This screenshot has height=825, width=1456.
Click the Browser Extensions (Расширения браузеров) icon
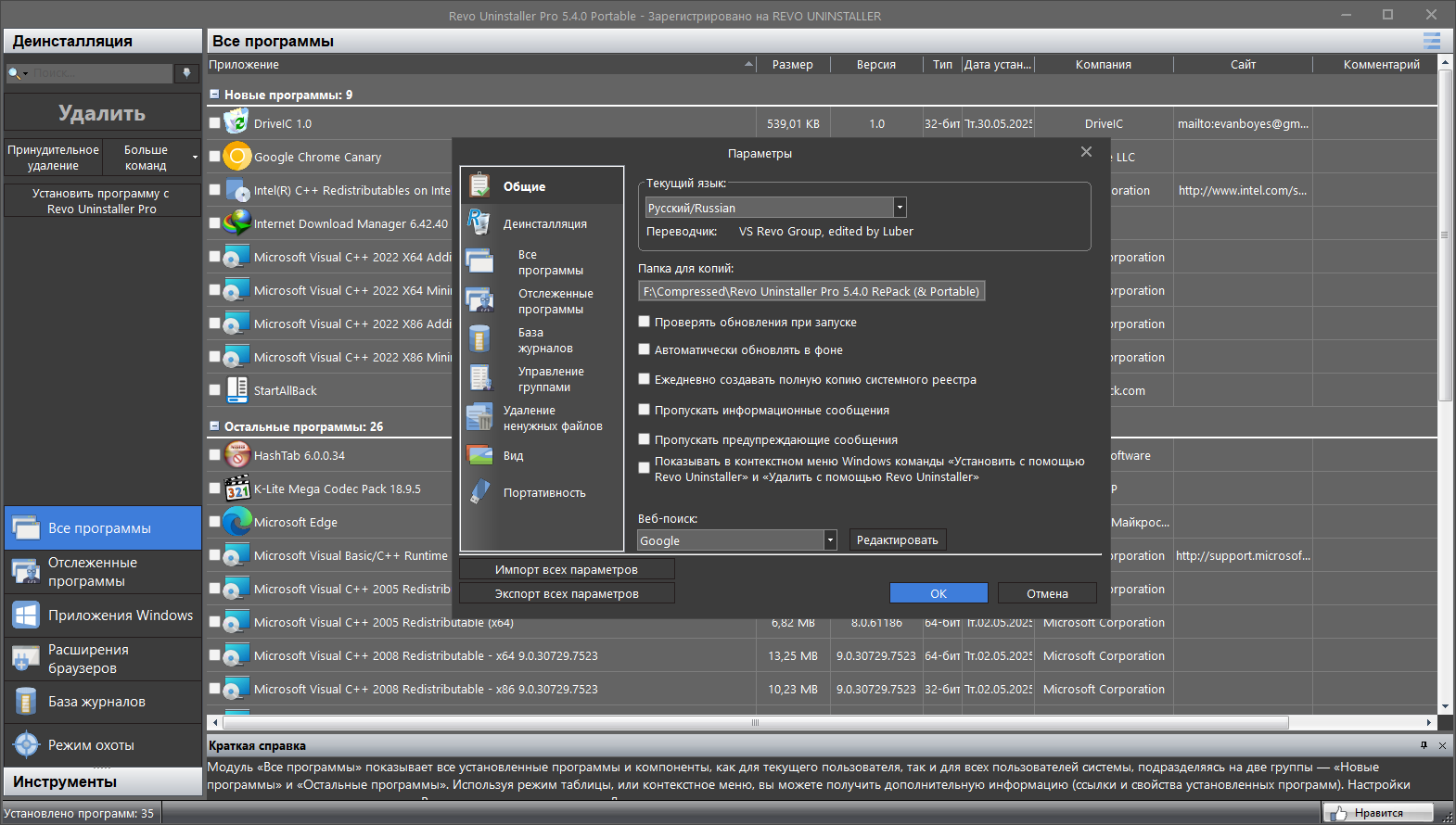(x=26, y=658)
